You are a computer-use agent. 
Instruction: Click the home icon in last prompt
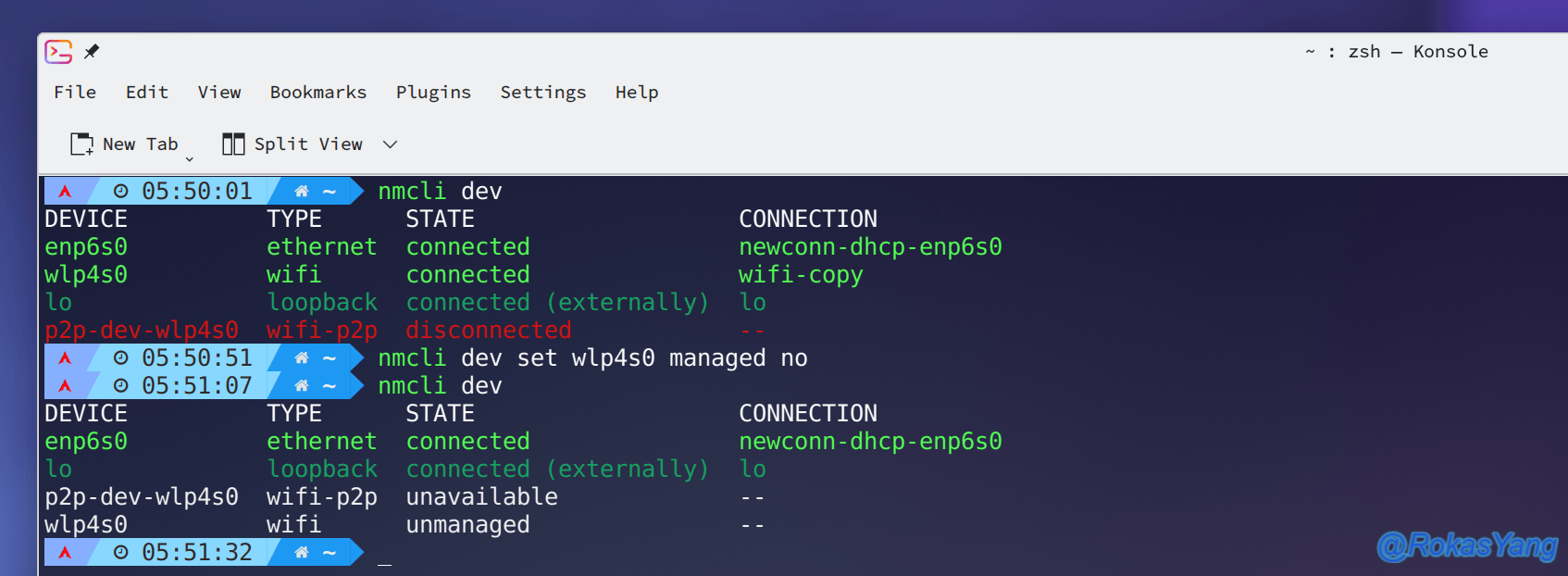tap(301, 553)
